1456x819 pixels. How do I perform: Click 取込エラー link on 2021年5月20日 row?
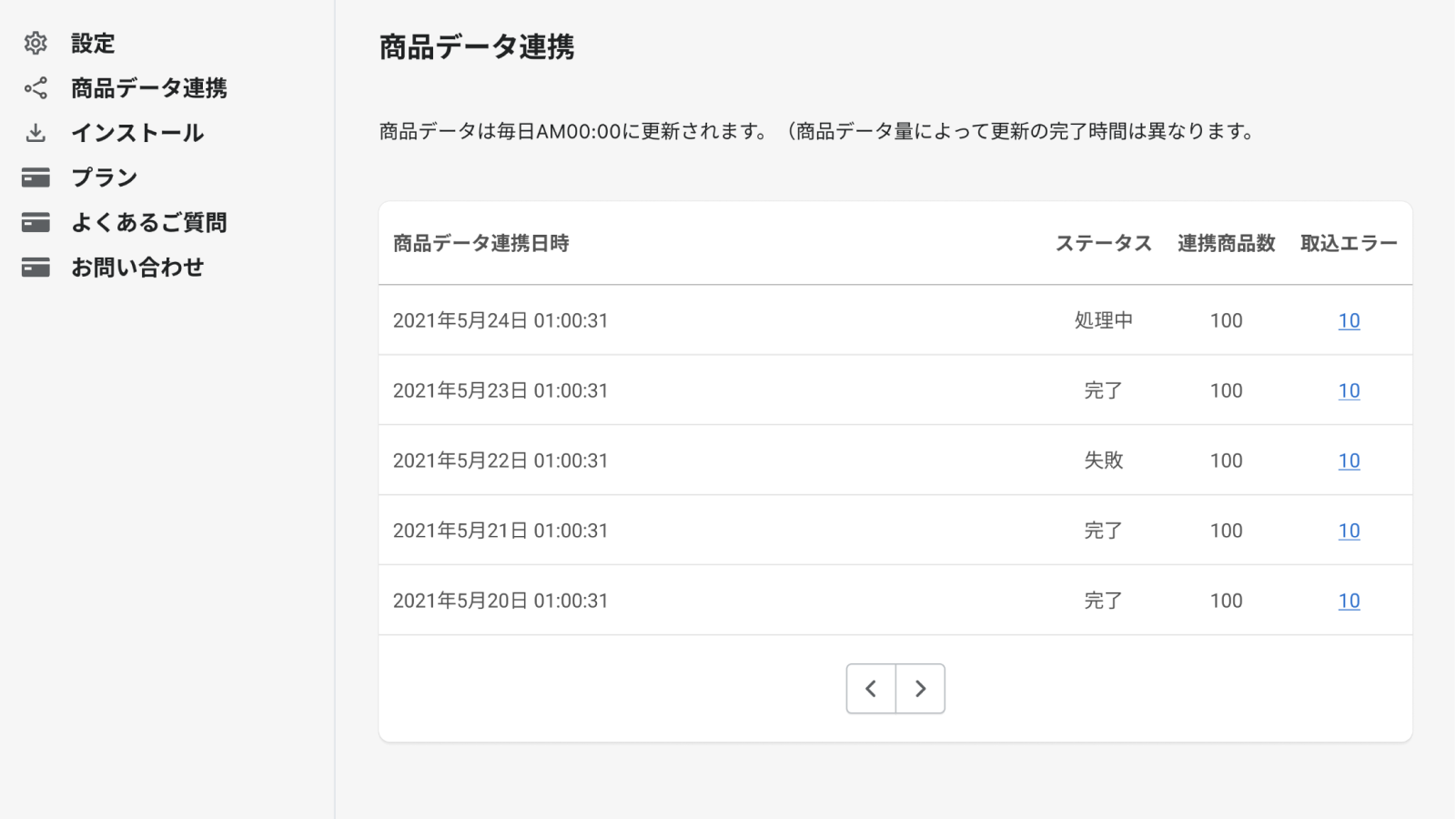coord(1350,600)
